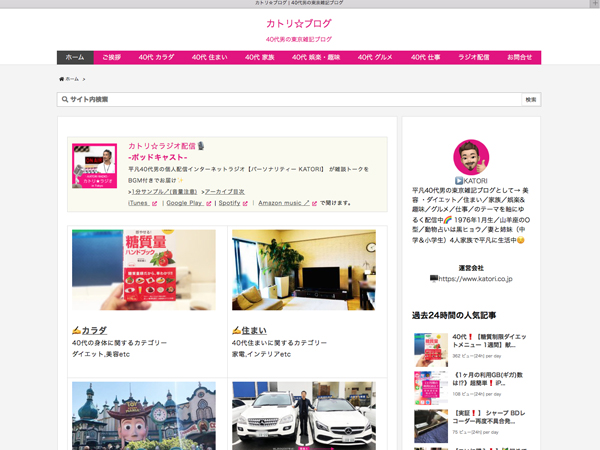This screenshot has height=450, width=600.
Task: Click external-link icon next to Google Play
Action: coord(209,204)
